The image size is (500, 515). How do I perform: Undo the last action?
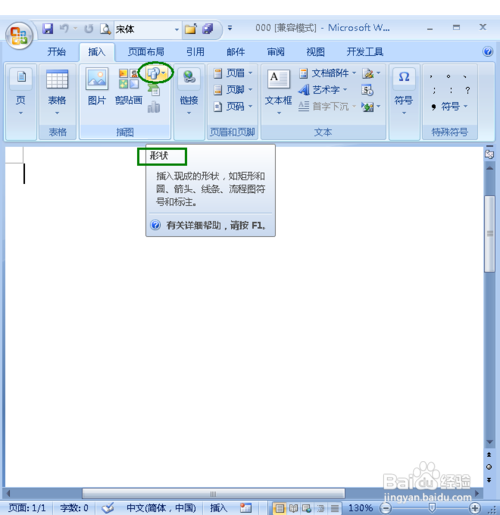point(64,29)
